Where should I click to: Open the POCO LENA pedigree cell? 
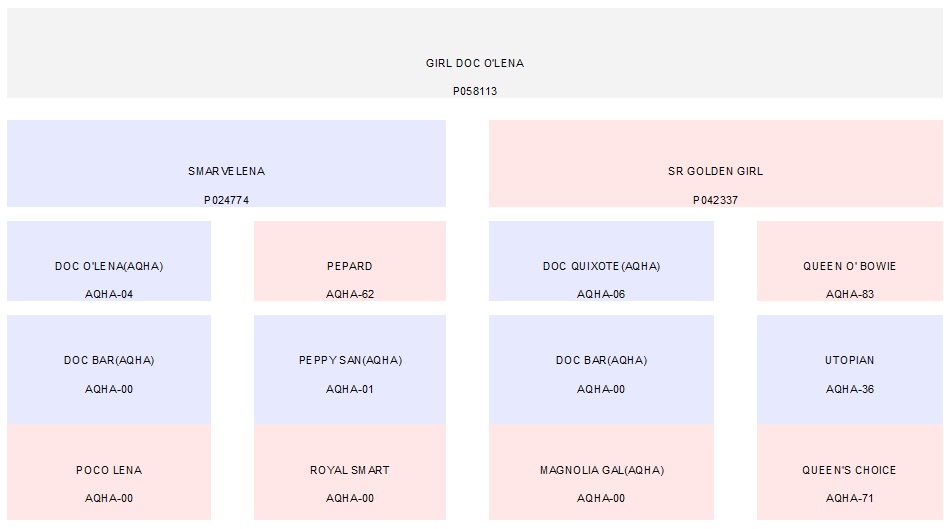[x=109, y=470]
